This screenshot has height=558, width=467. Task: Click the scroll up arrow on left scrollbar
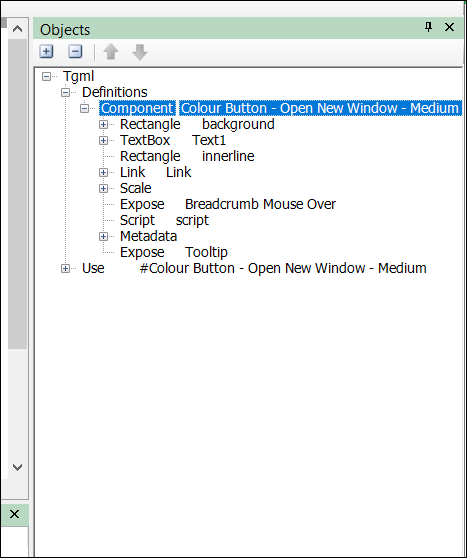[x=17, y=29]
